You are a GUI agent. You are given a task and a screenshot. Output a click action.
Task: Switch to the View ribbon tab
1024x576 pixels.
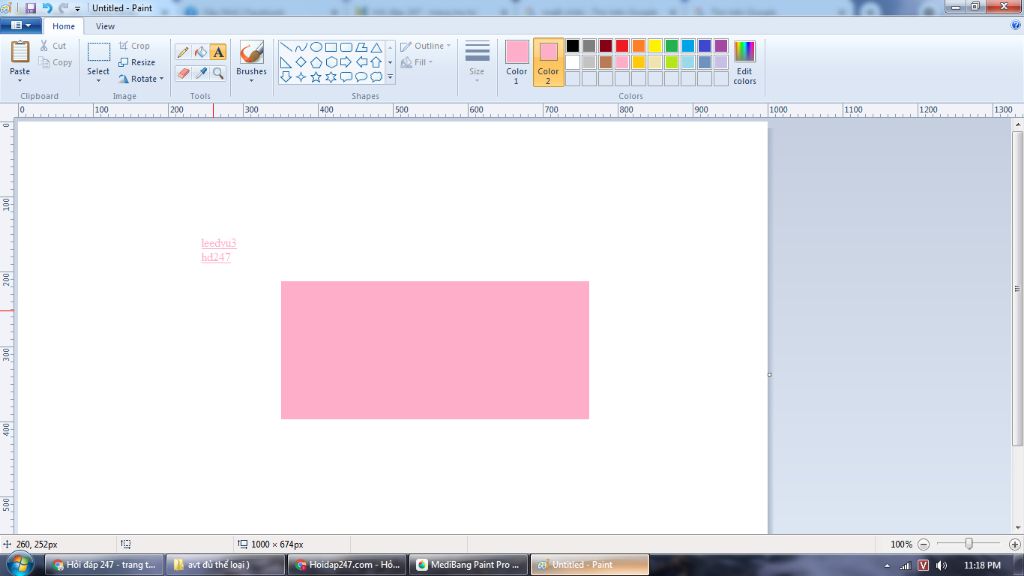coord(105,26)
